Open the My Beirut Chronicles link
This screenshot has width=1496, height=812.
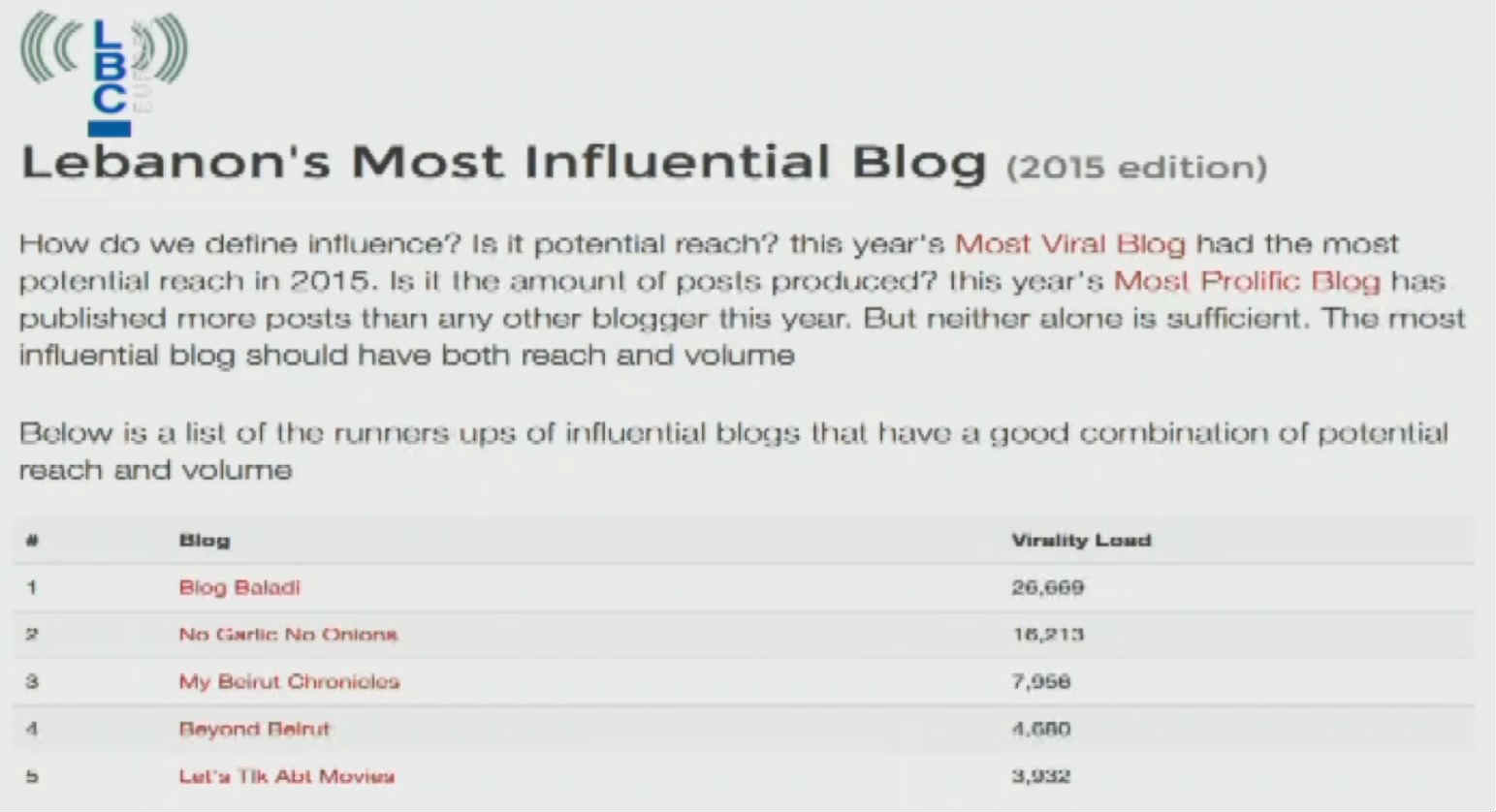coord(289,681)
